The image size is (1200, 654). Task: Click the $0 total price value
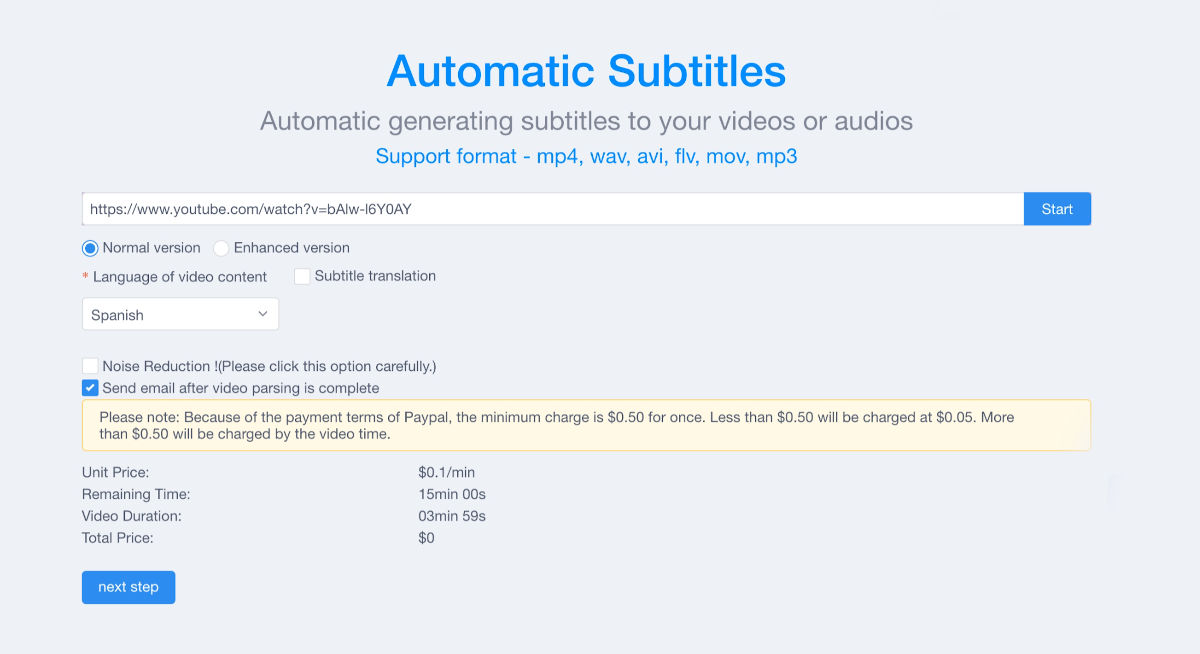point(427,538)
